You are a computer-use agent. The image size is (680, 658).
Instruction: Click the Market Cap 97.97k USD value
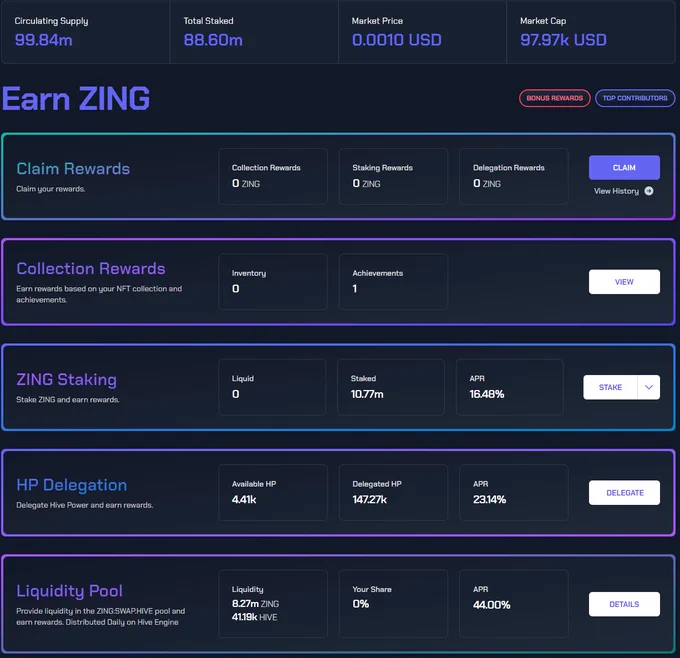pyautogui.click(x=563, y=40)
